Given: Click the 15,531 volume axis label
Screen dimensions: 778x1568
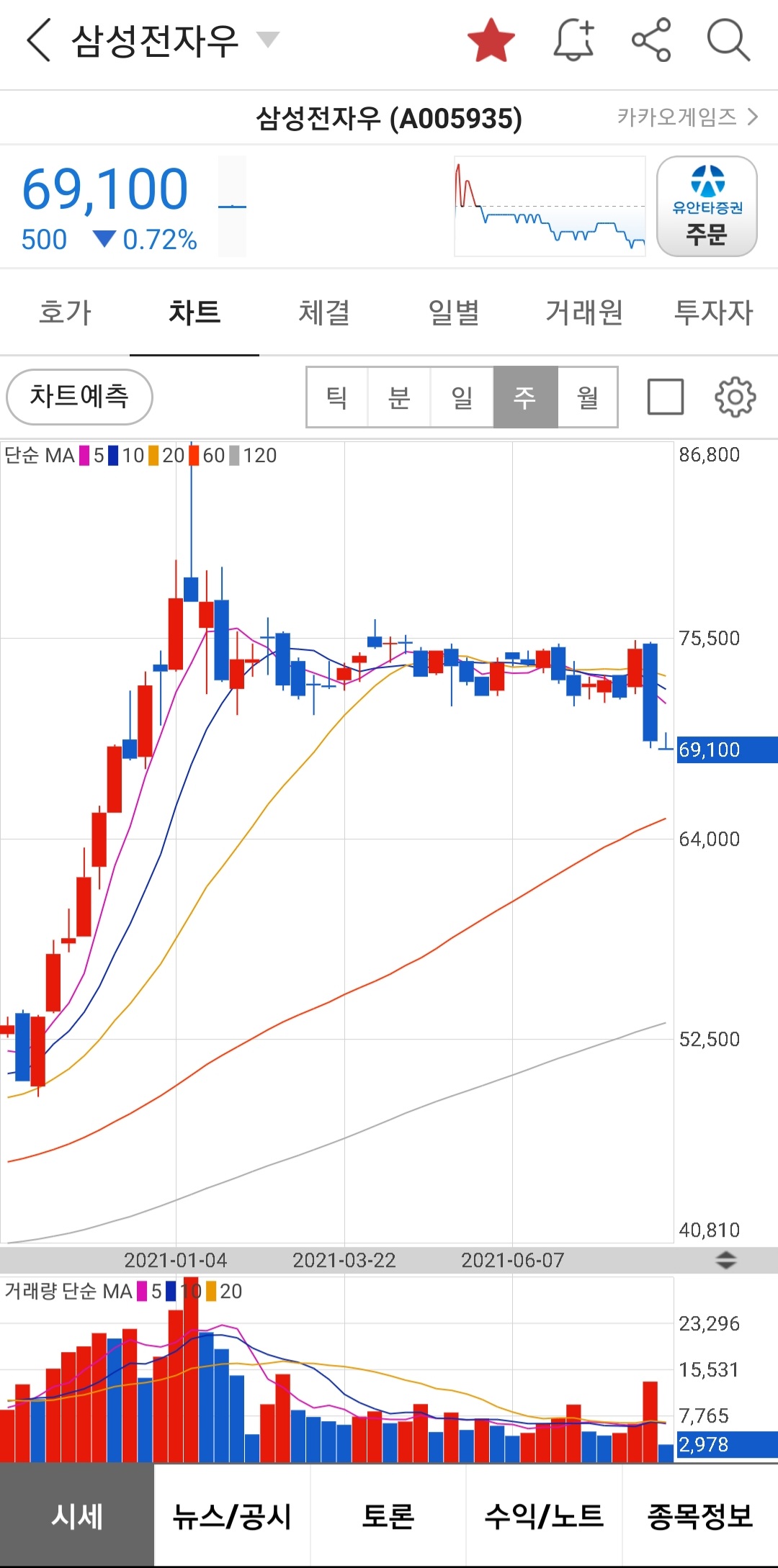Looking at the screenshot, I should tap(710, 1369).
